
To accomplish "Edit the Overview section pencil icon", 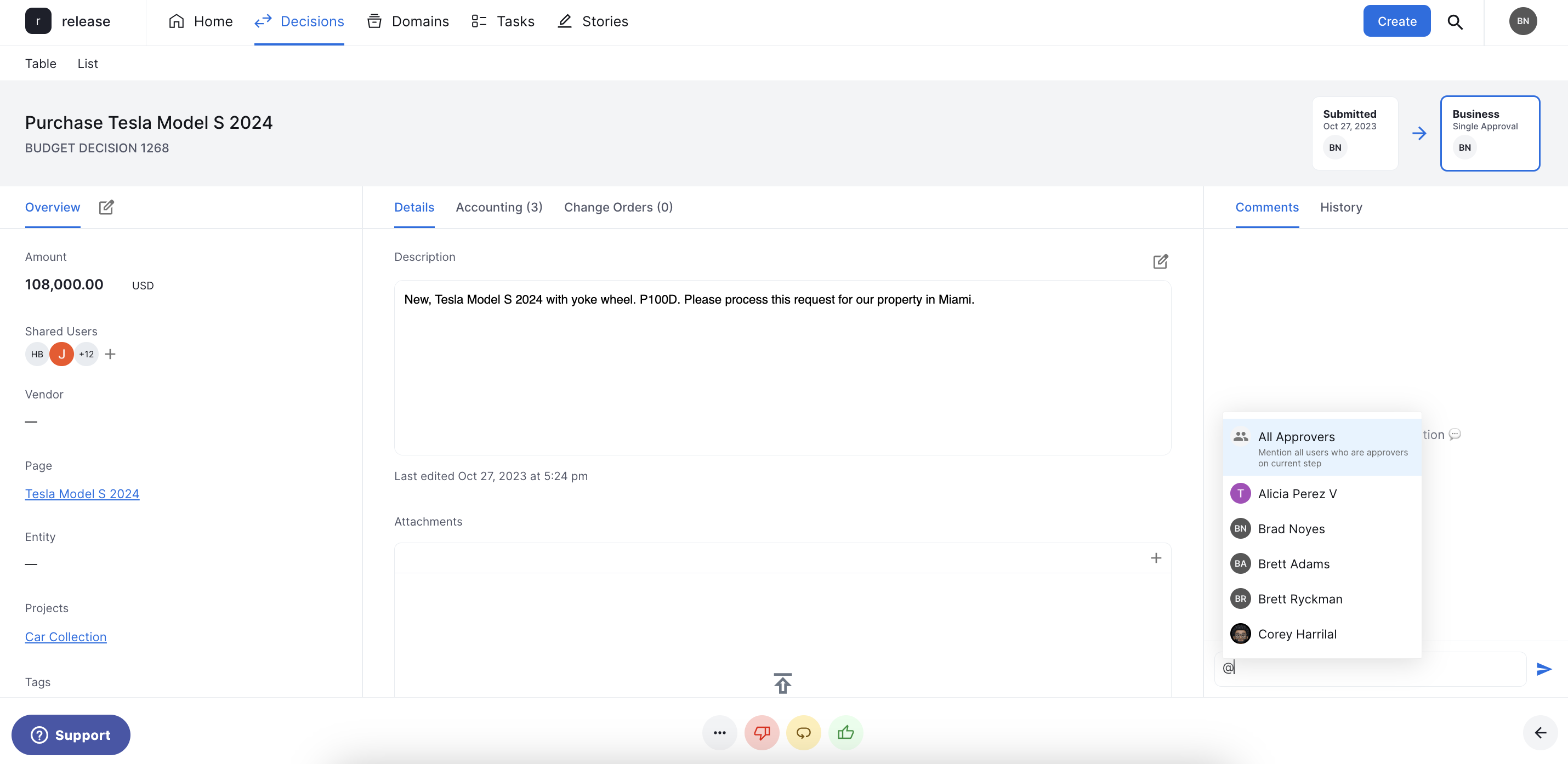I will click(106, 207).
